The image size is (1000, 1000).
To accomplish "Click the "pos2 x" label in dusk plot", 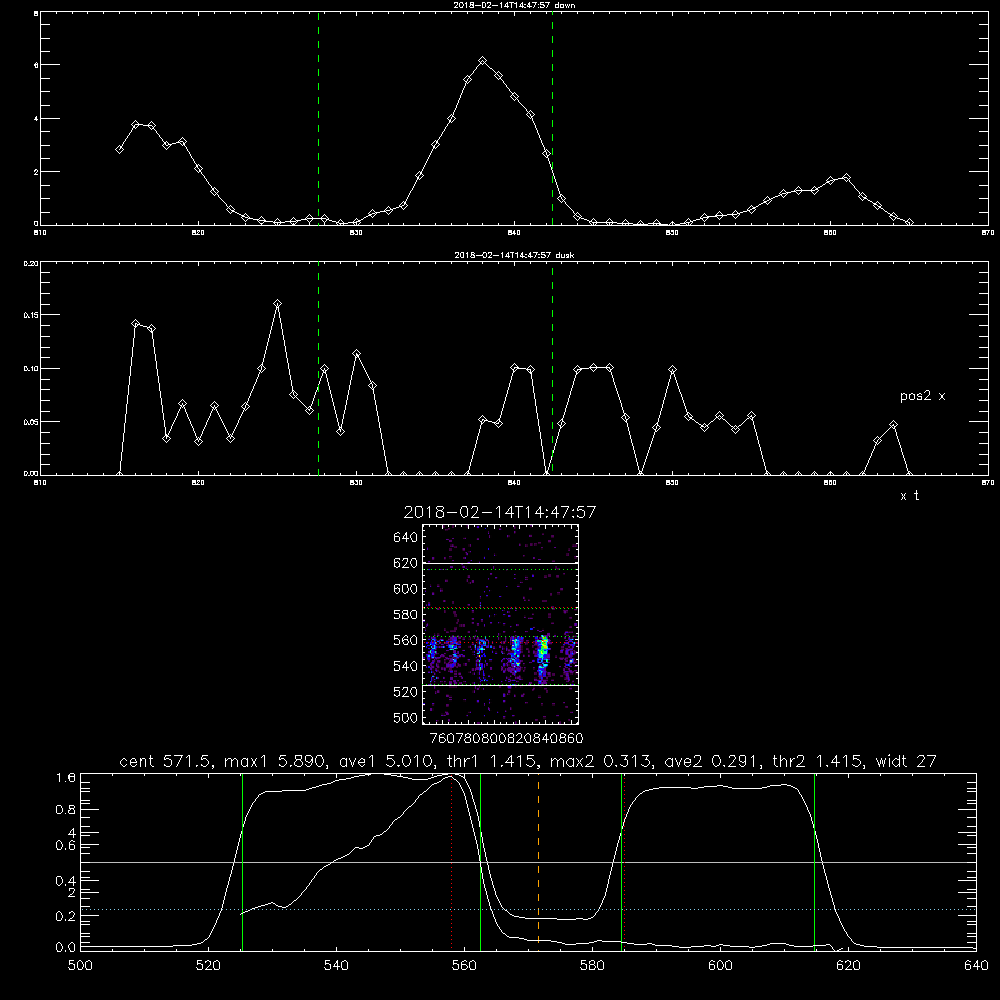I will point(922,396).
